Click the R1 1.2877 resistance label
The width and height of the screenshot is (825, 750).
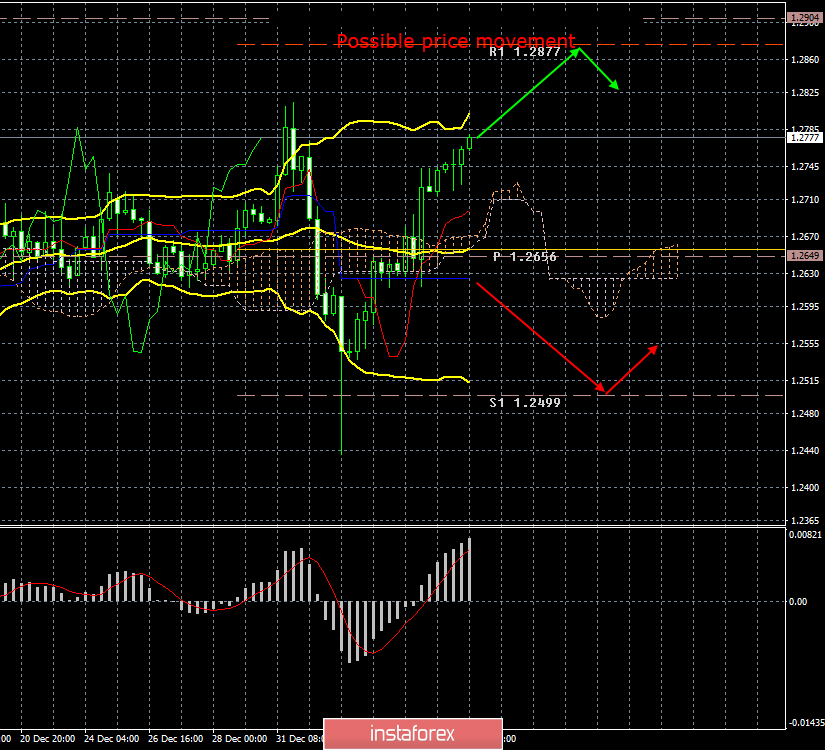[525, 52]
